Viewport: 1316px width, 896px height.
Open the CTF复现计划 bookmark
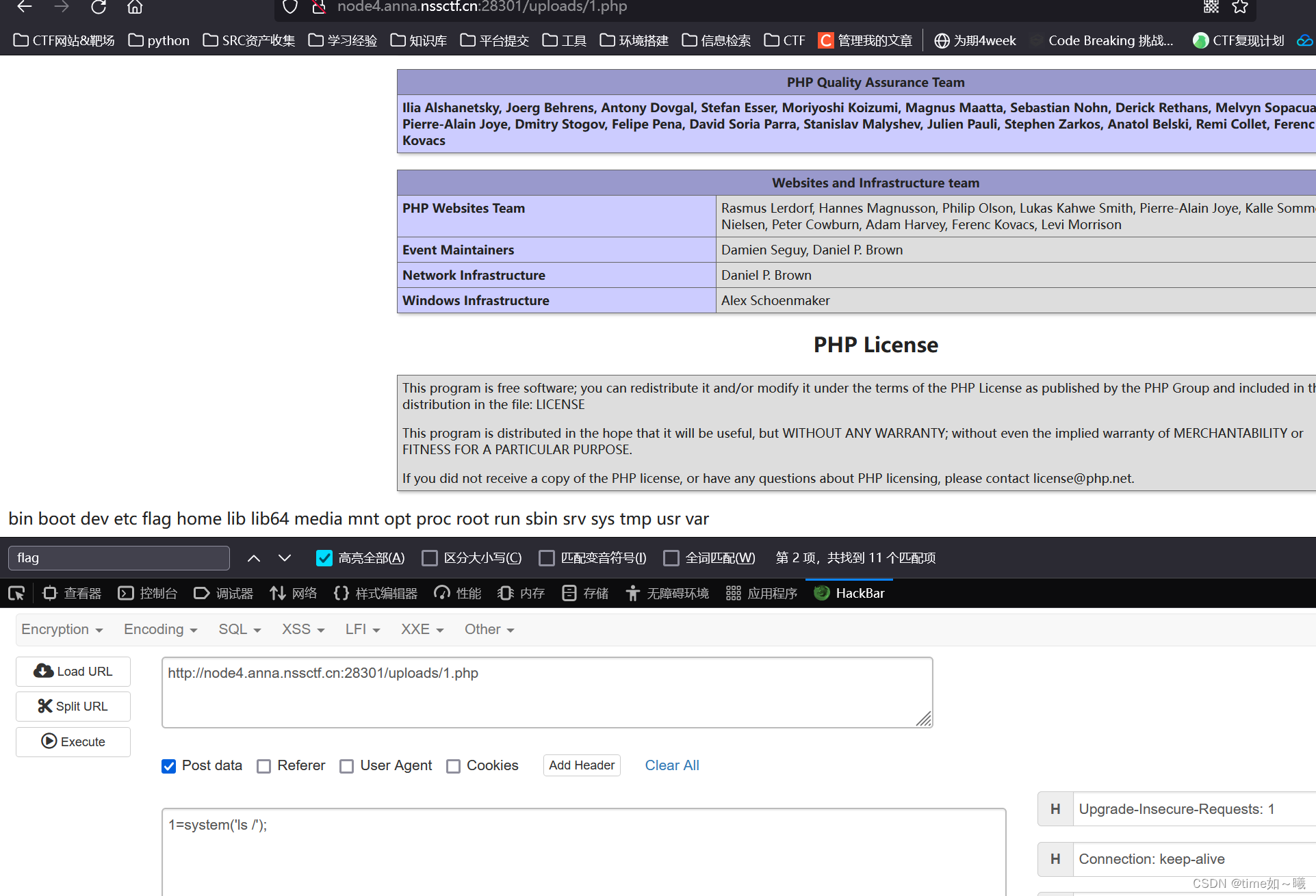[x=1239, y=40]
